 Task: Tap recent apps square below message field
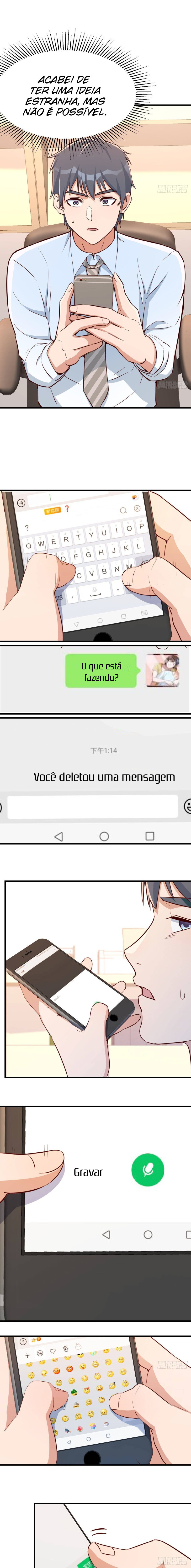150,836
